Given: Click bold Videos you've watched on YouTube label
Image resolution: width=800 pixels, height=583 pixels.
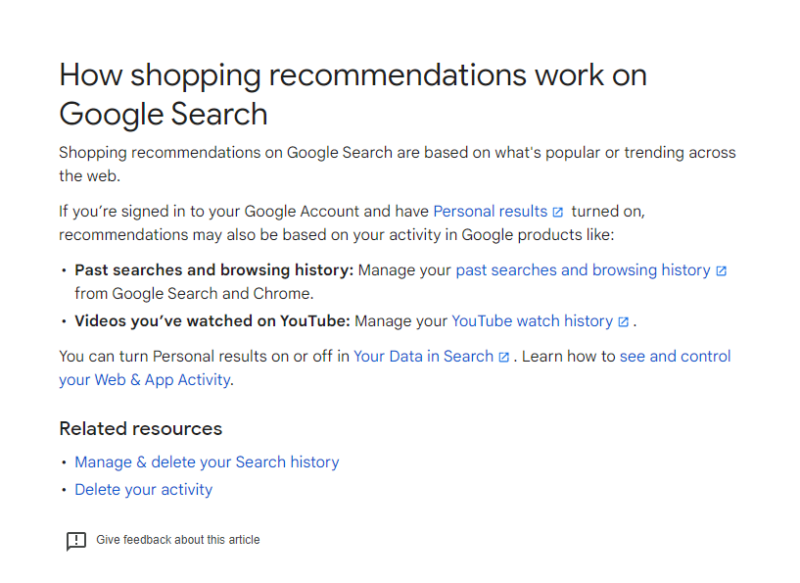Looking at the screenshot, I should (x=212, y=321).
